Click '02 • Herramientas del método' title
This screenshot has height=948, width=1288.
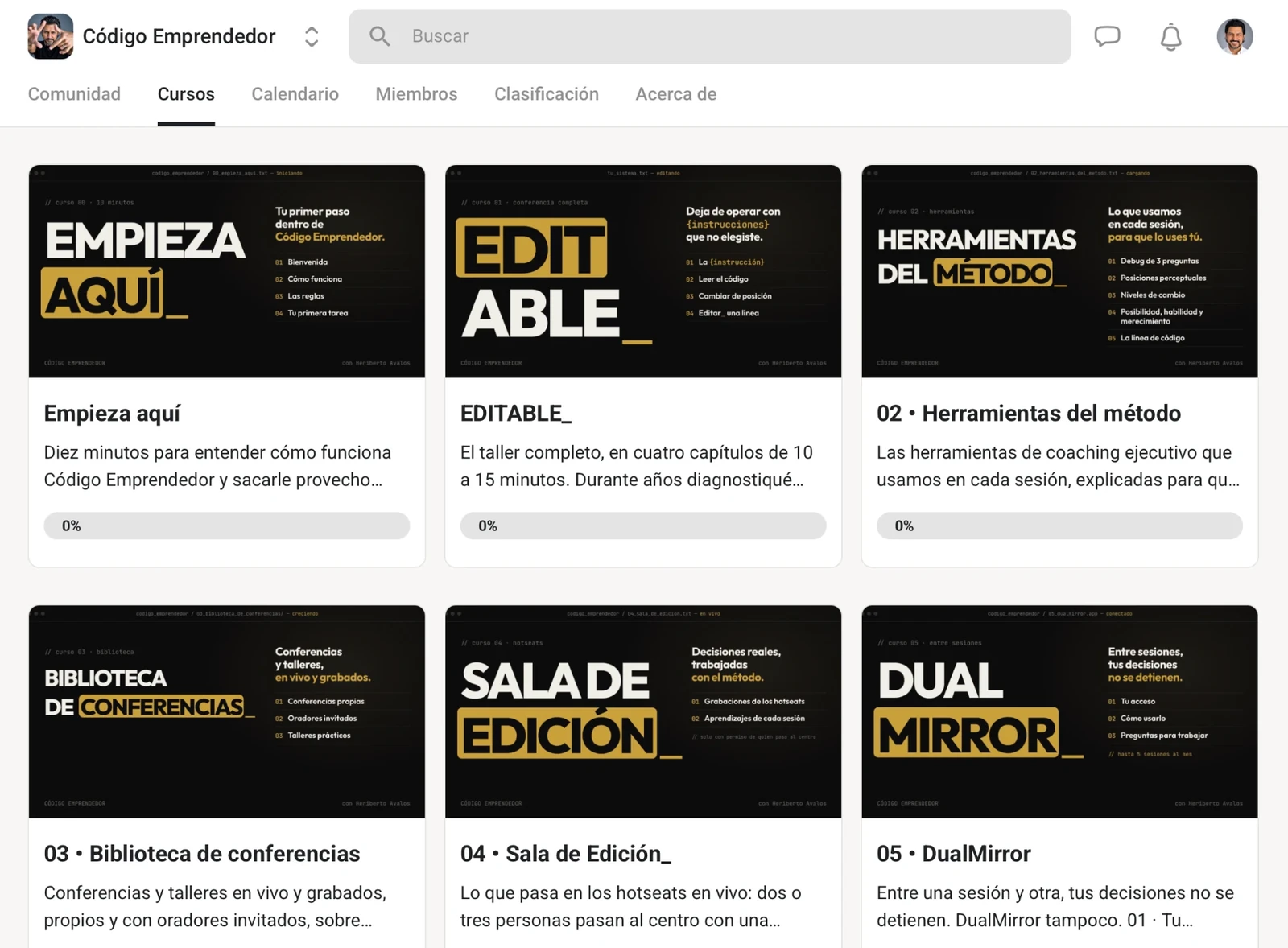point(1029,414)
